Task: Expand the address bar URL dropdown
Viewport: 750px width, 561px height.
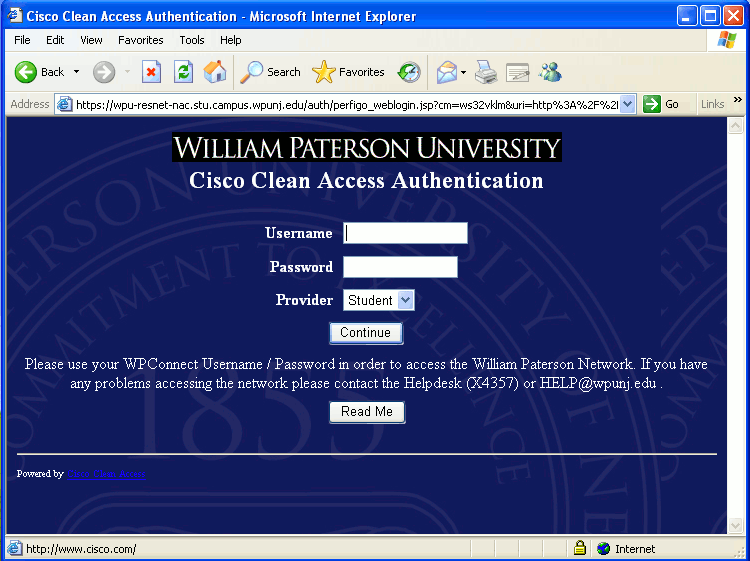Action: click(628, 104)
